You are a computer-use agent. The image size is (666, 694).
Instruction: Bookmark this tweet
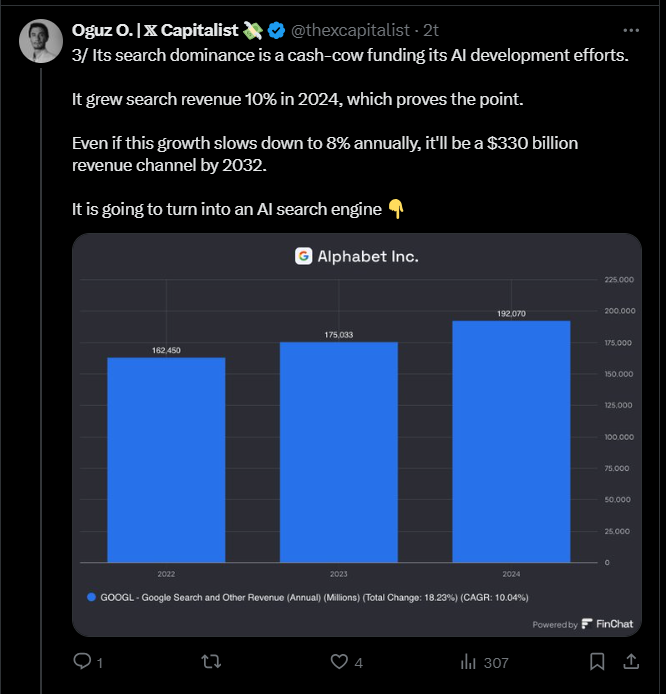coord(597,662)
